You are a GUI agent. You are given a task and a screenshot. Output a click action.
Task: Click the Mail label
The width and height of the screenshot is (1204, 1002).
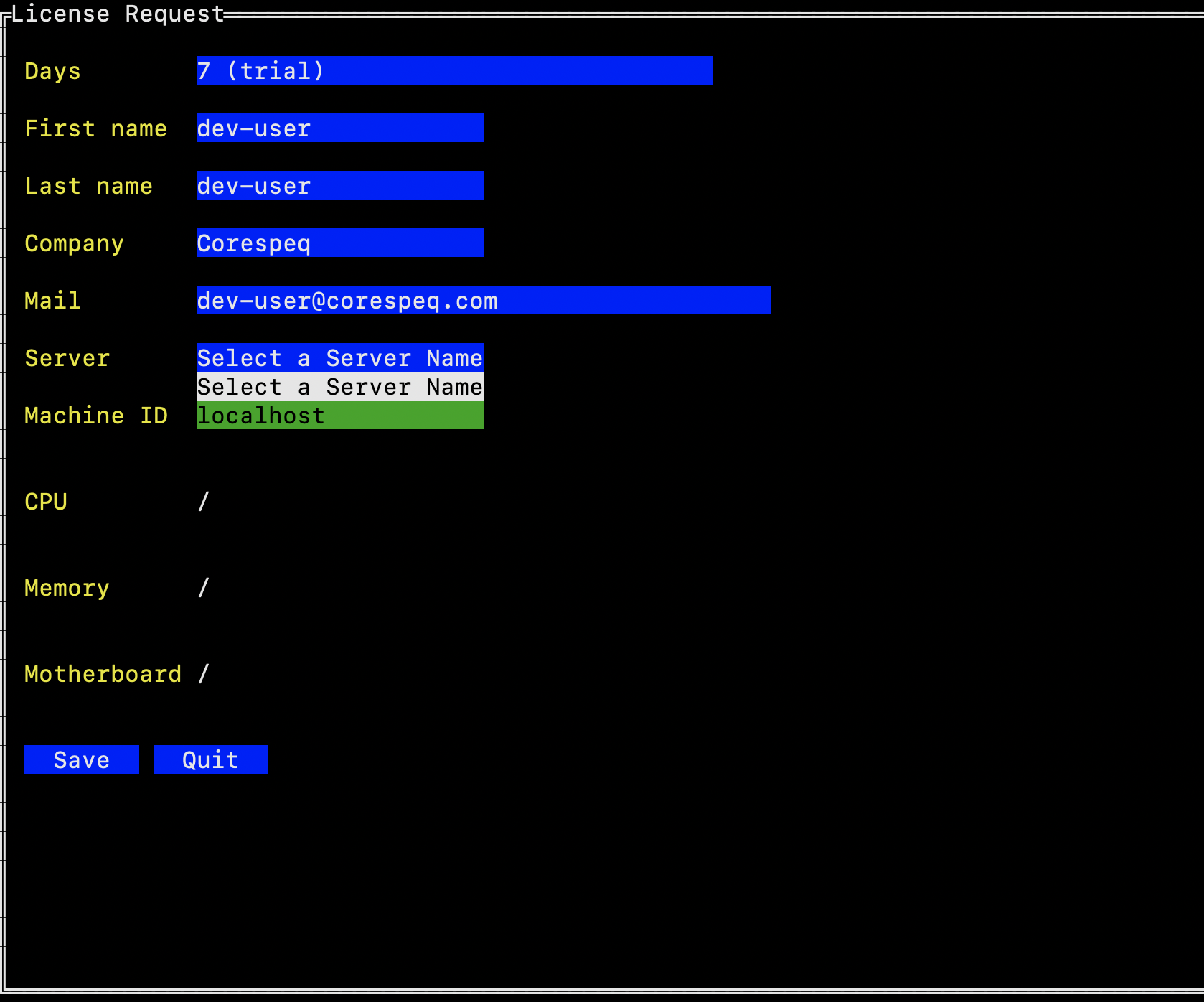52,301
